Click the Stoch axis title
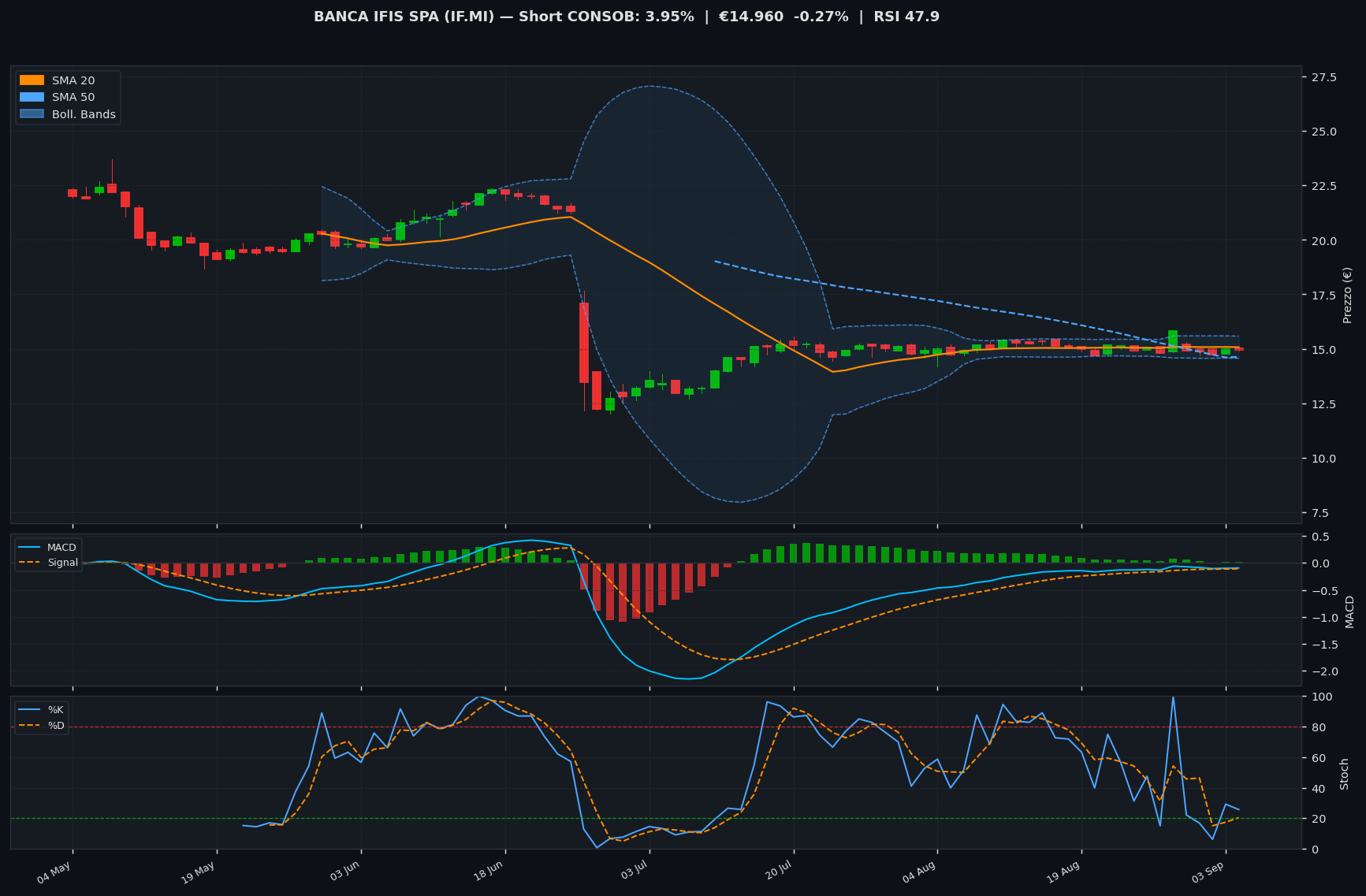This screenshot has height=896, width=1366. pyautogui.click(x=1345, y=774)
